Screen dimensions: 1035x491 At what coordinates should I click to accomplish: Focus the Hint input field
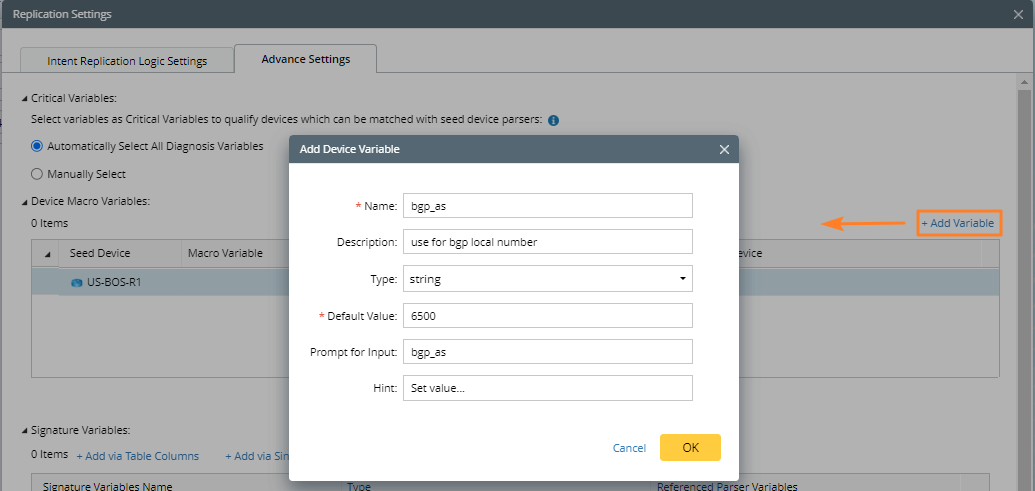pos(547,388)
